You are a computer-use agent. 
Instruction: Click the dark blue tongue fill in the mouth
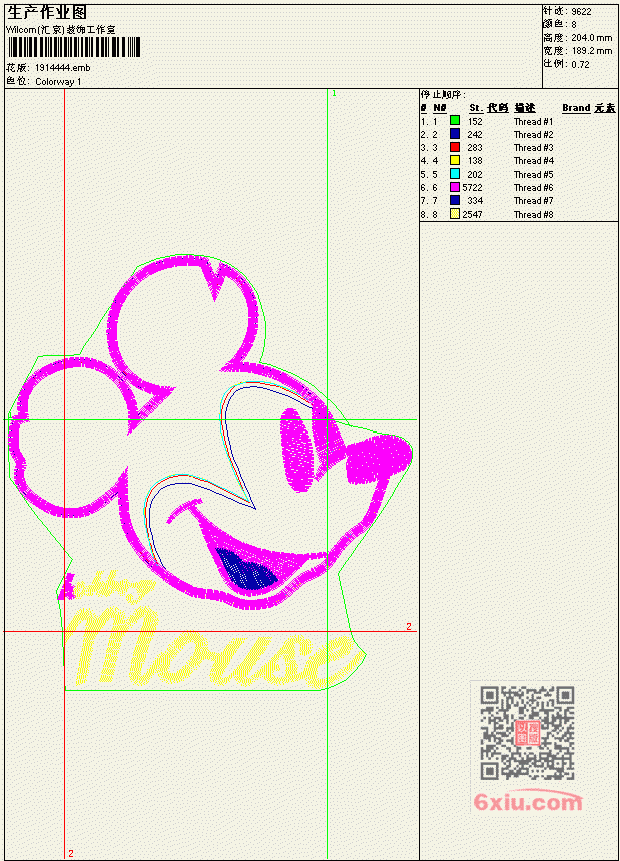(247, 570)
